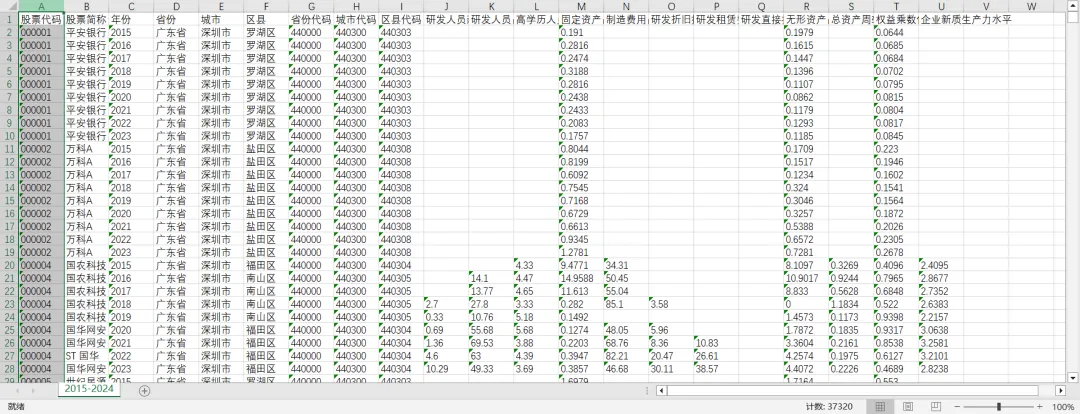Click the zoom in plus button
The image size is (1080, 414).
(1041, 407)
